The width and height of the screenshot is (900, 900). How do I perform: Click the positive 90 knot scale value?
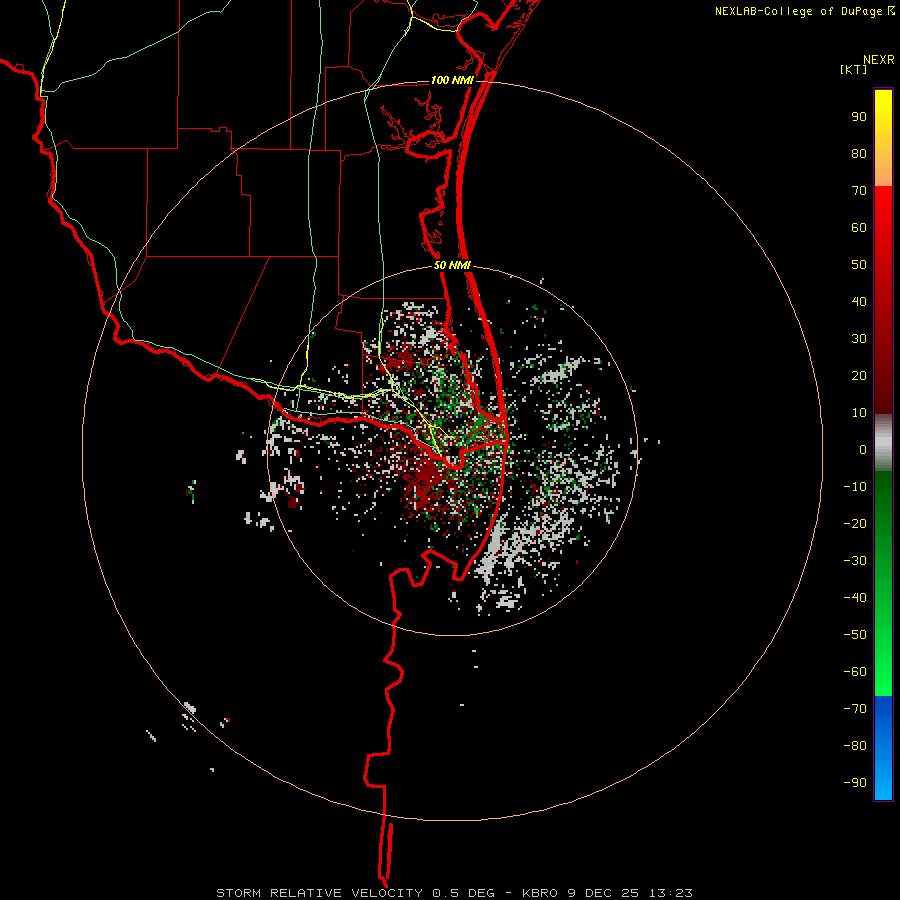coord(859,117)
